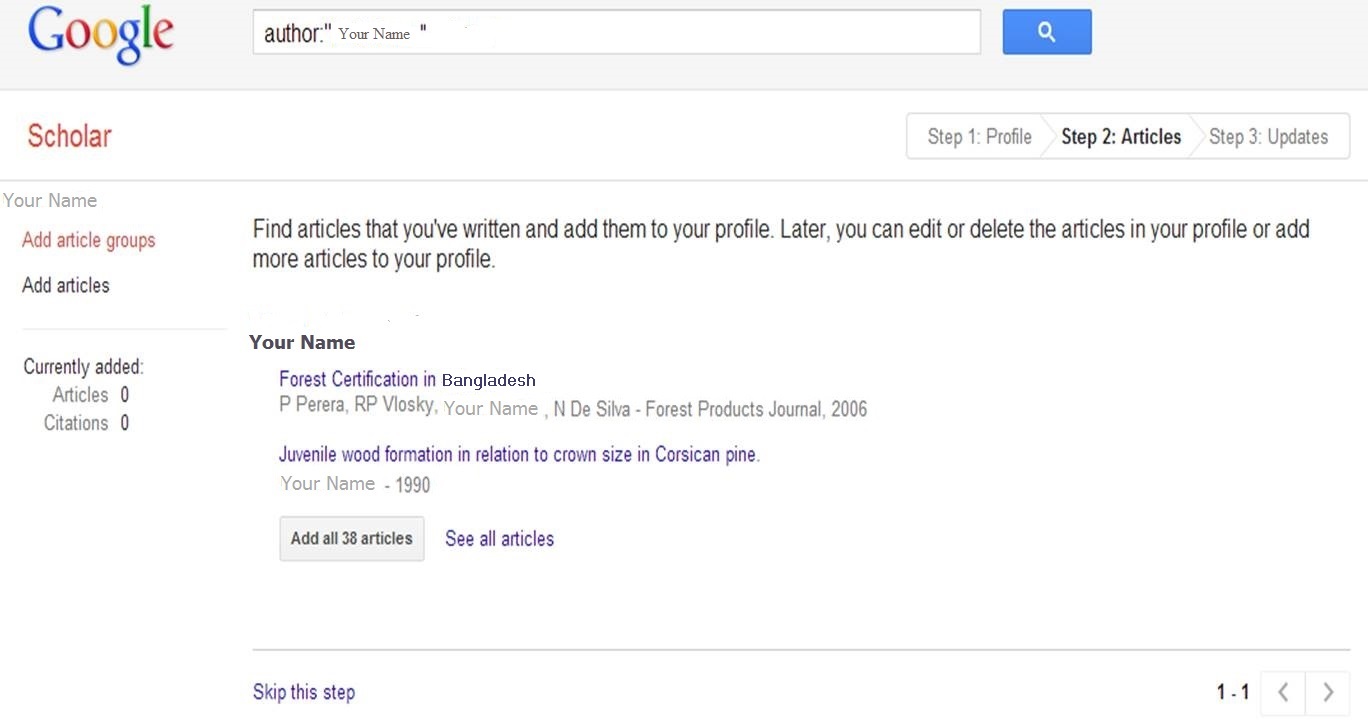This screenshot has width=1368, height=725.
Task: Click the Citations count in sidebar
Action: 86,423
